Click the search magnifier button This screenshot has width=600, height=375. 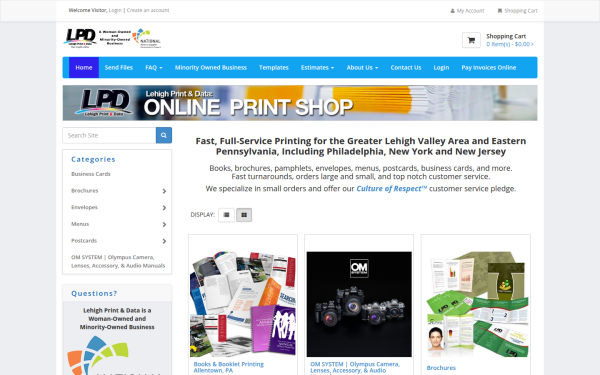(x=164, y=135)
